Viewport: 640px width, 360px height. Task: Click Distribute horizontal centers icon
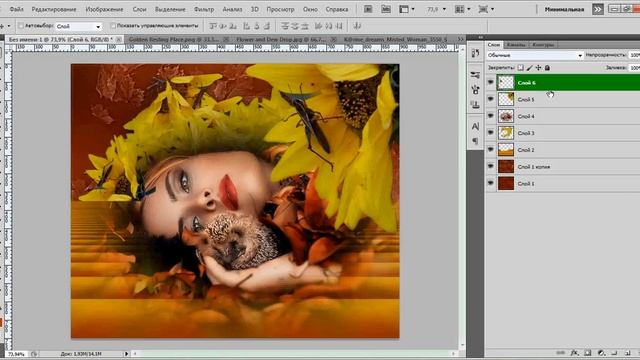click(329, 26)
